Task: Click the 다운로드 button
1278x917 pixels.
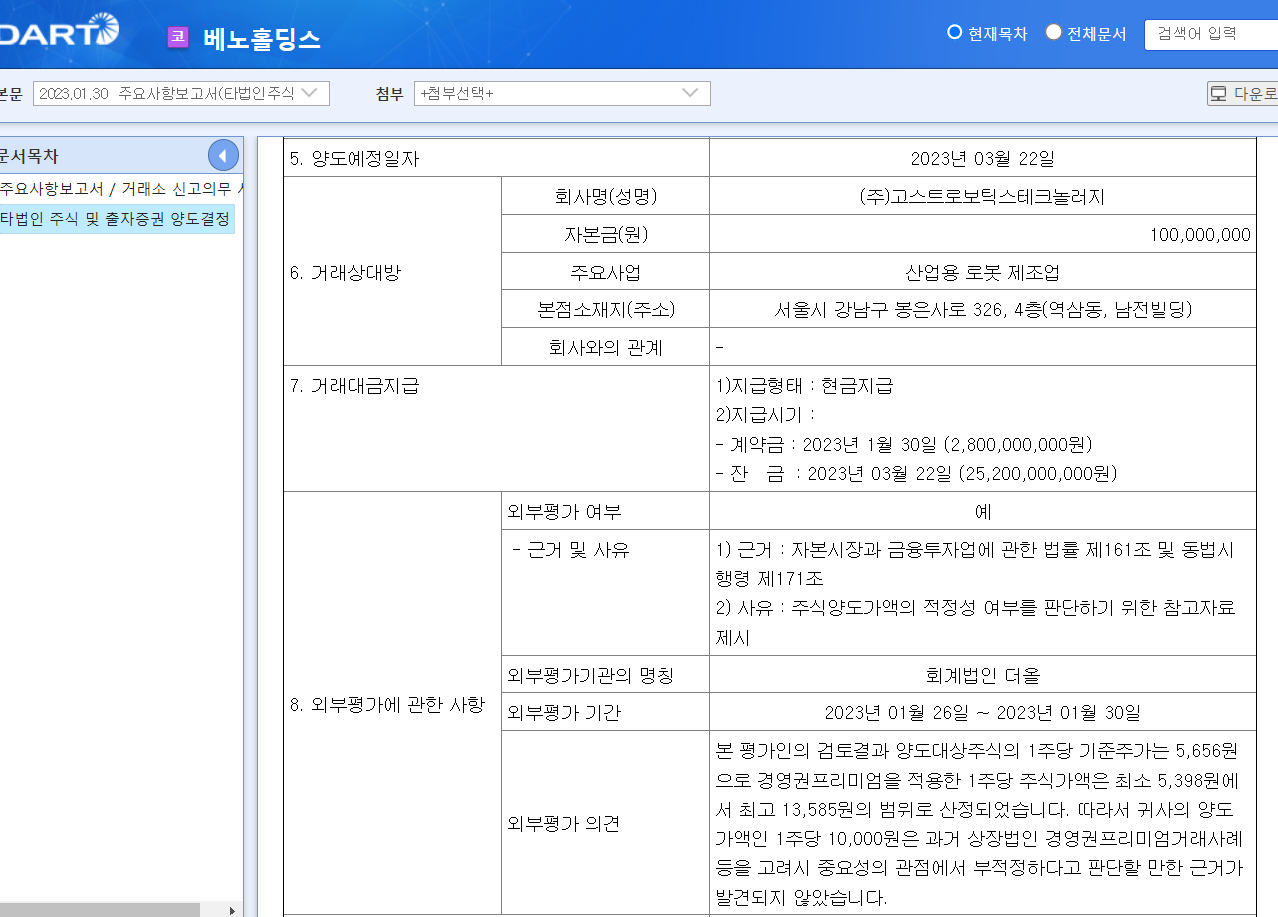Action: click(x=1242, y=94)
